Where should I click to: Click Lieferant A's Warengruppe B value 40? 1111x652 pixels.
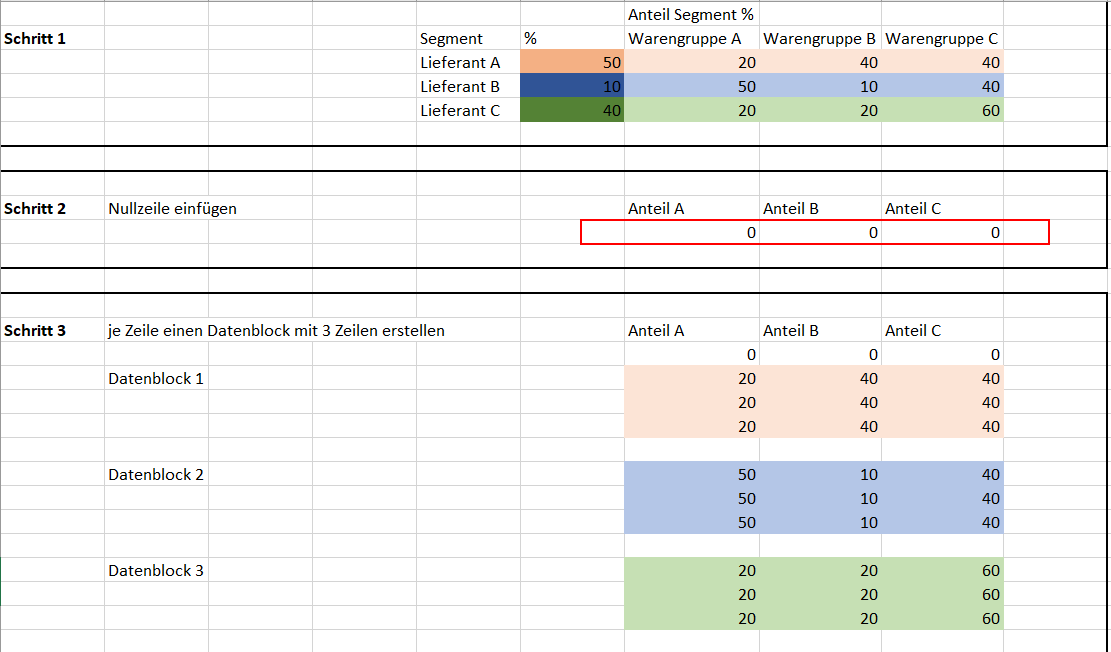820,62
